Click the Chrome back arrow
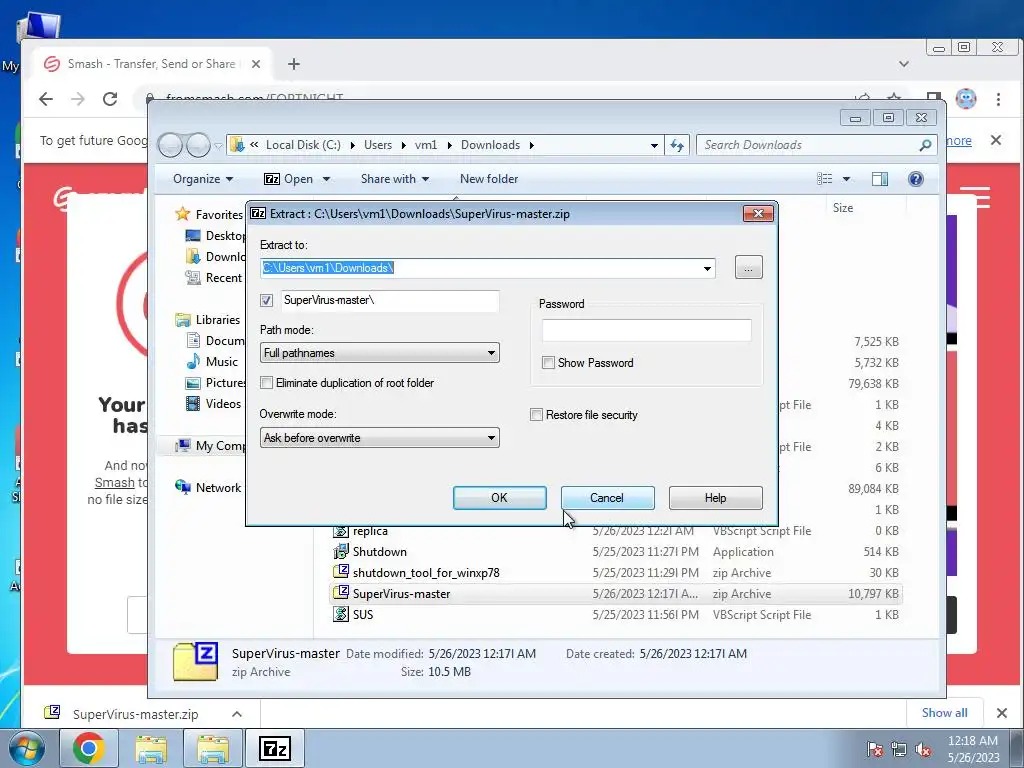 (x=45, y=99)
